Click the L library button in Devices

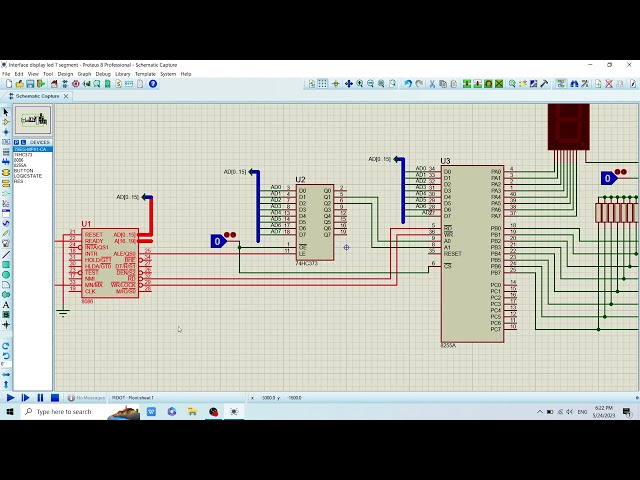[x=23, y=142]
